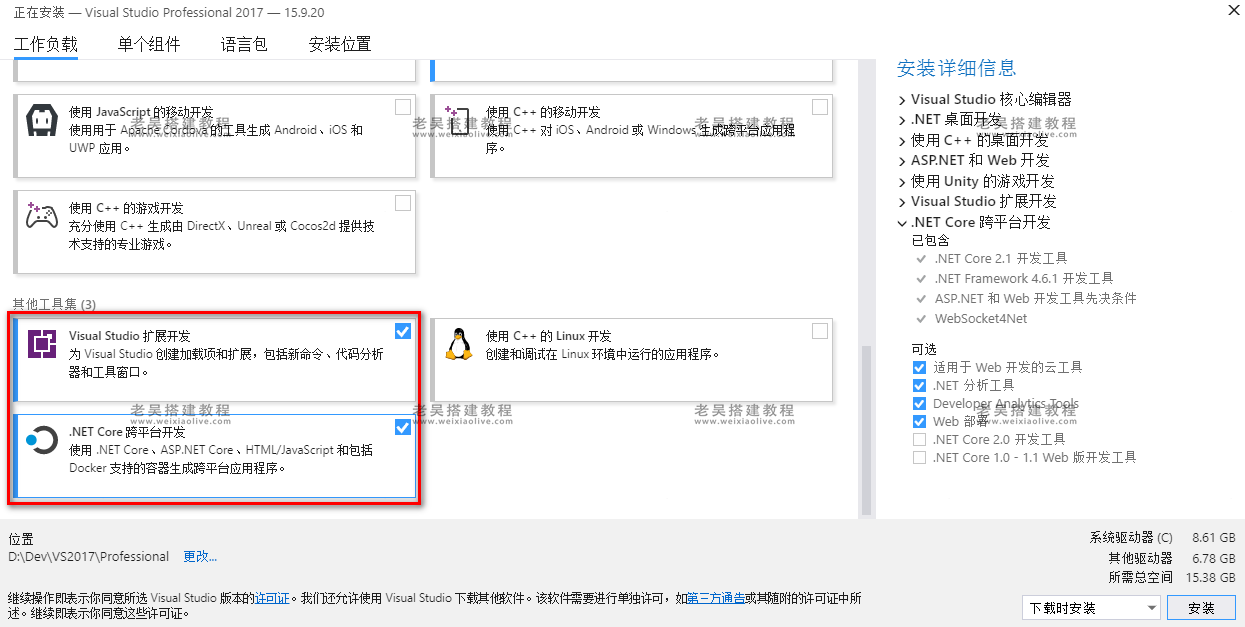The image size is (1245, 627).
Task: Uncheck 使用 C++ 的 Linux 开发 workload
Action: tap(820, 330)
